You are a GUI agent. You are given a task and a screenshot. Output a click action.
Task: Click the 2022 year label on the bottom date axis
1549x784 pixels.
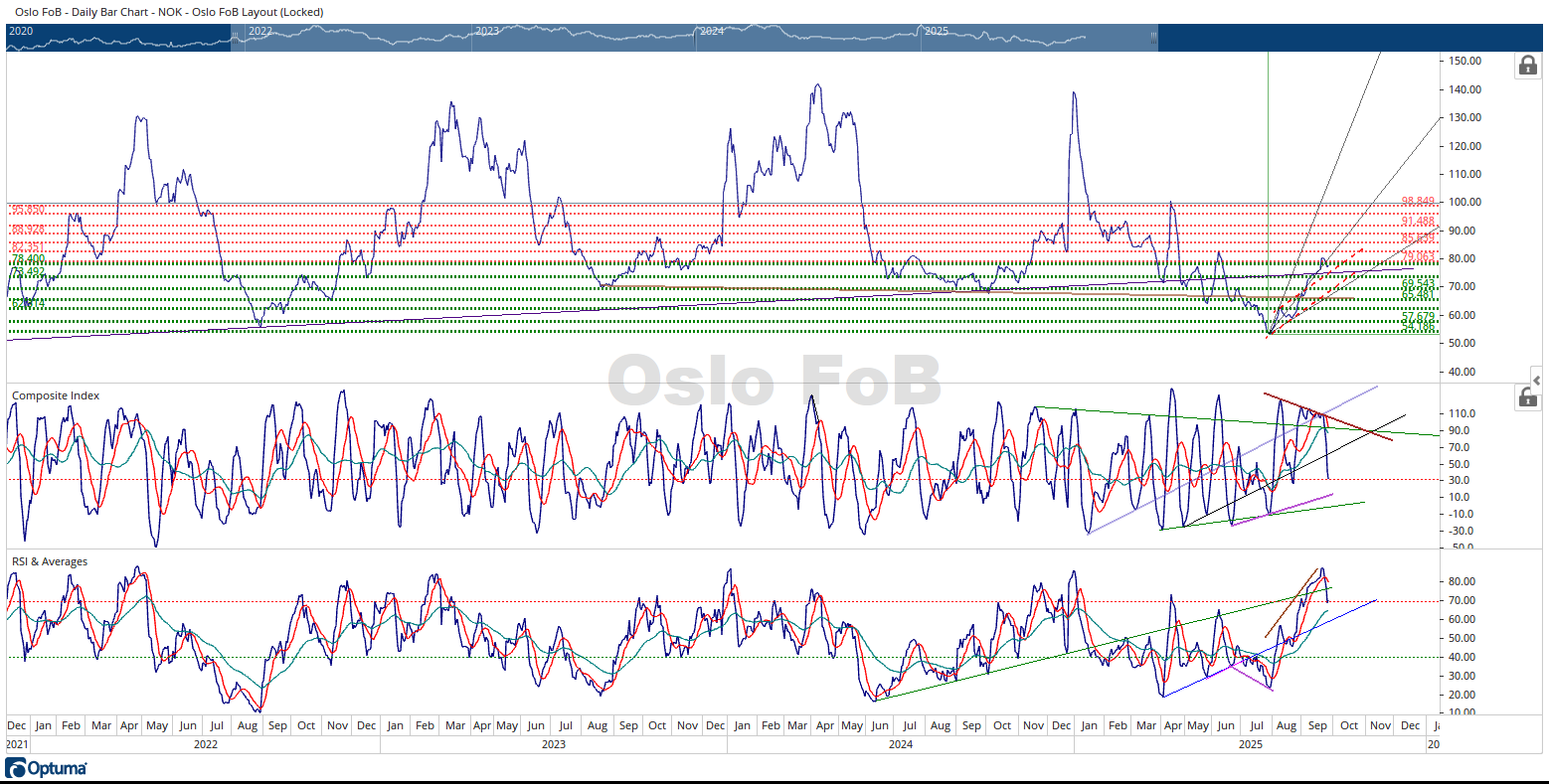(x=206, y=743)
